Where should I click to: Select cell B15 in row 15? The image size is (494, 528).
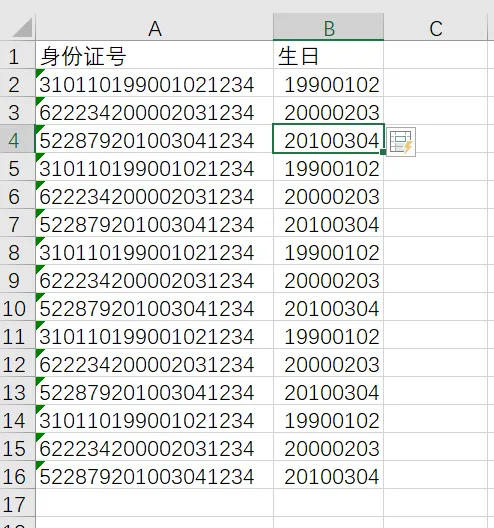coord(328,447)
